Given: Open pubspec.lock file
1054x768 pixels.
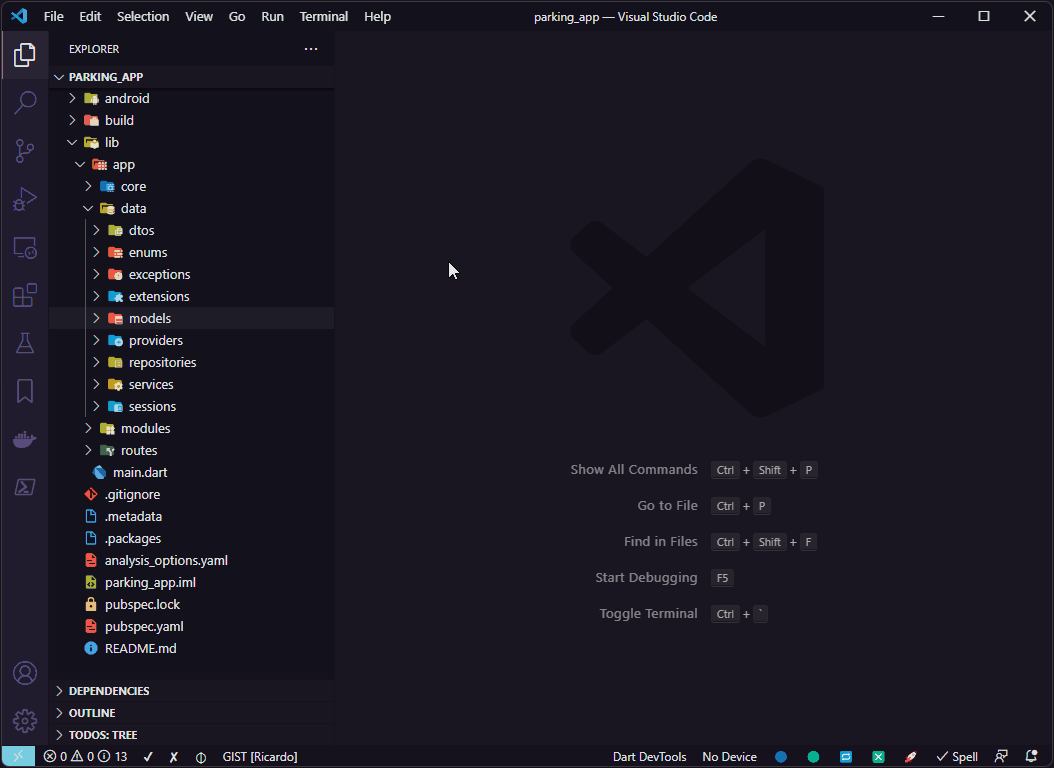Looking at the screenshot, I should (192, 604).
